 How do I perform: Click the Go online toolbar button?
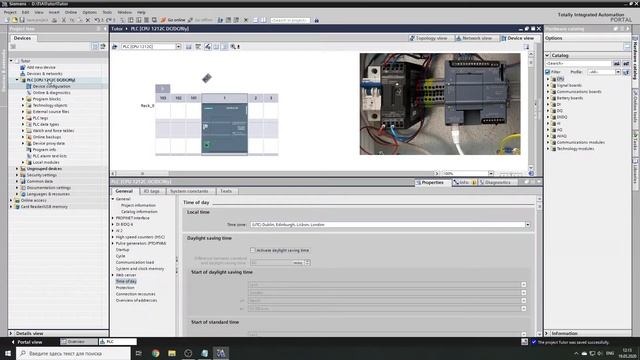(173, 20)
